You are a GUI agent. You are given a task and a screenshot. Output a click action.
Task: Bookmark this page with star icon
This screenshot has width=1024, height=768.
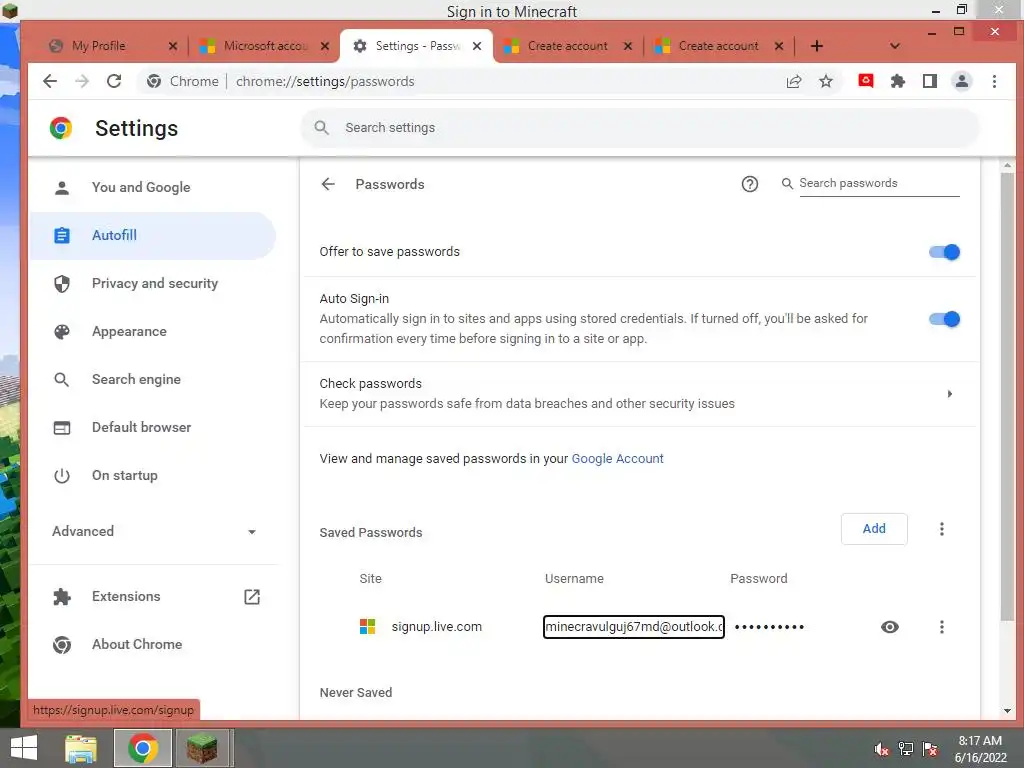click(826, 82)
